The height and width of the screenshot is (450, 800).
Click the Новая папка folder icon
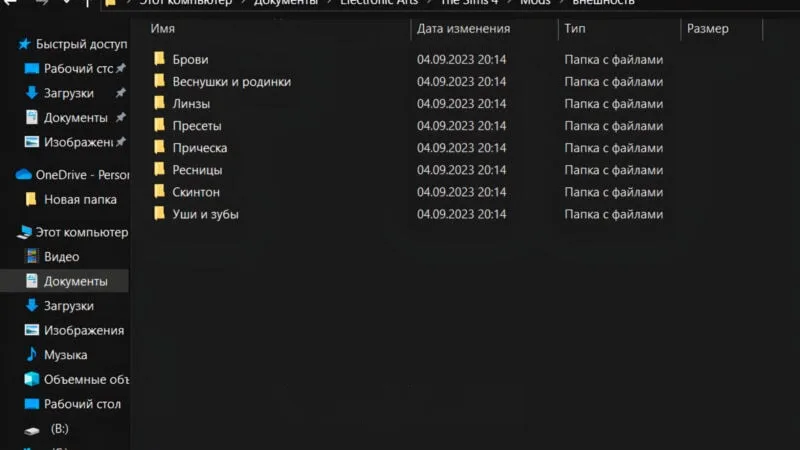pyautogui.click(x=31, y=199)
